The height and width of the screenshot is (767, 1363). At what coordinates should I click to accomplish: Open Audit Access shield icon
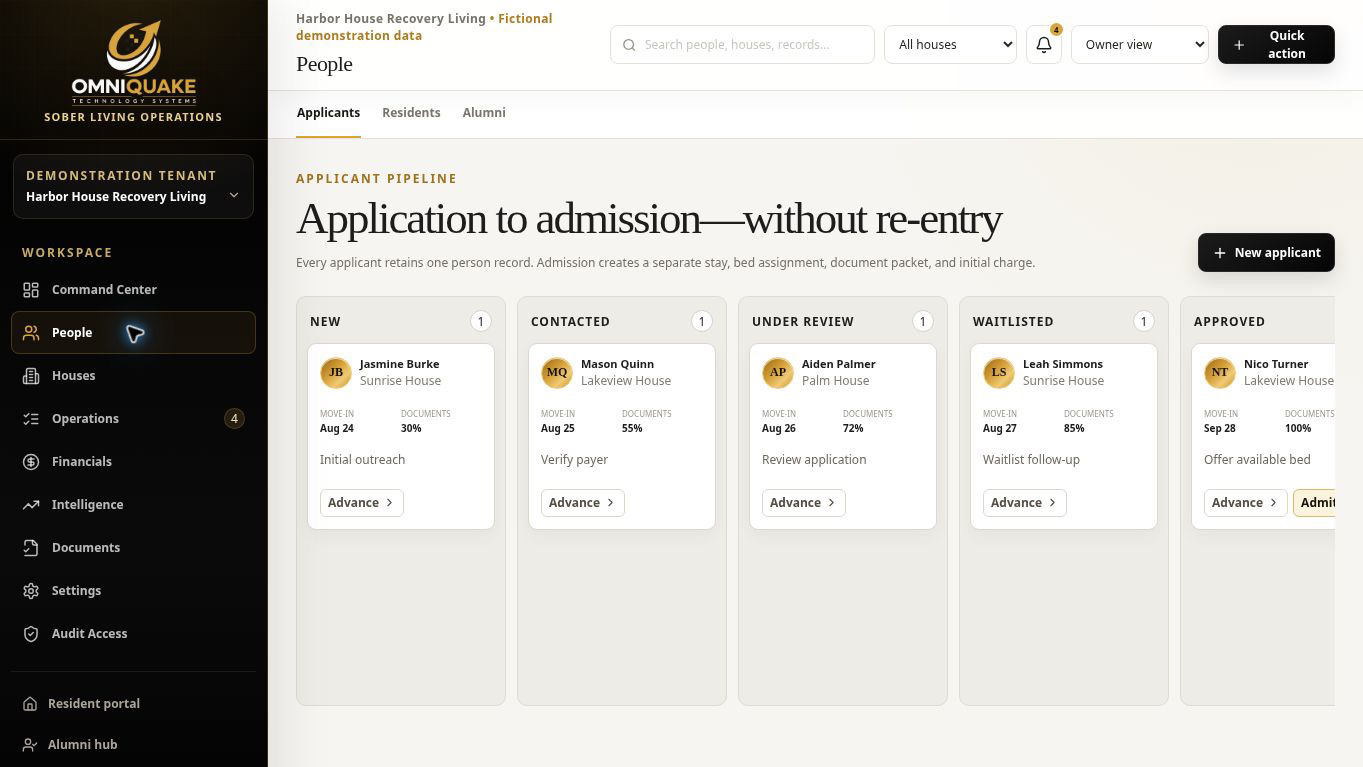[31, 633]
